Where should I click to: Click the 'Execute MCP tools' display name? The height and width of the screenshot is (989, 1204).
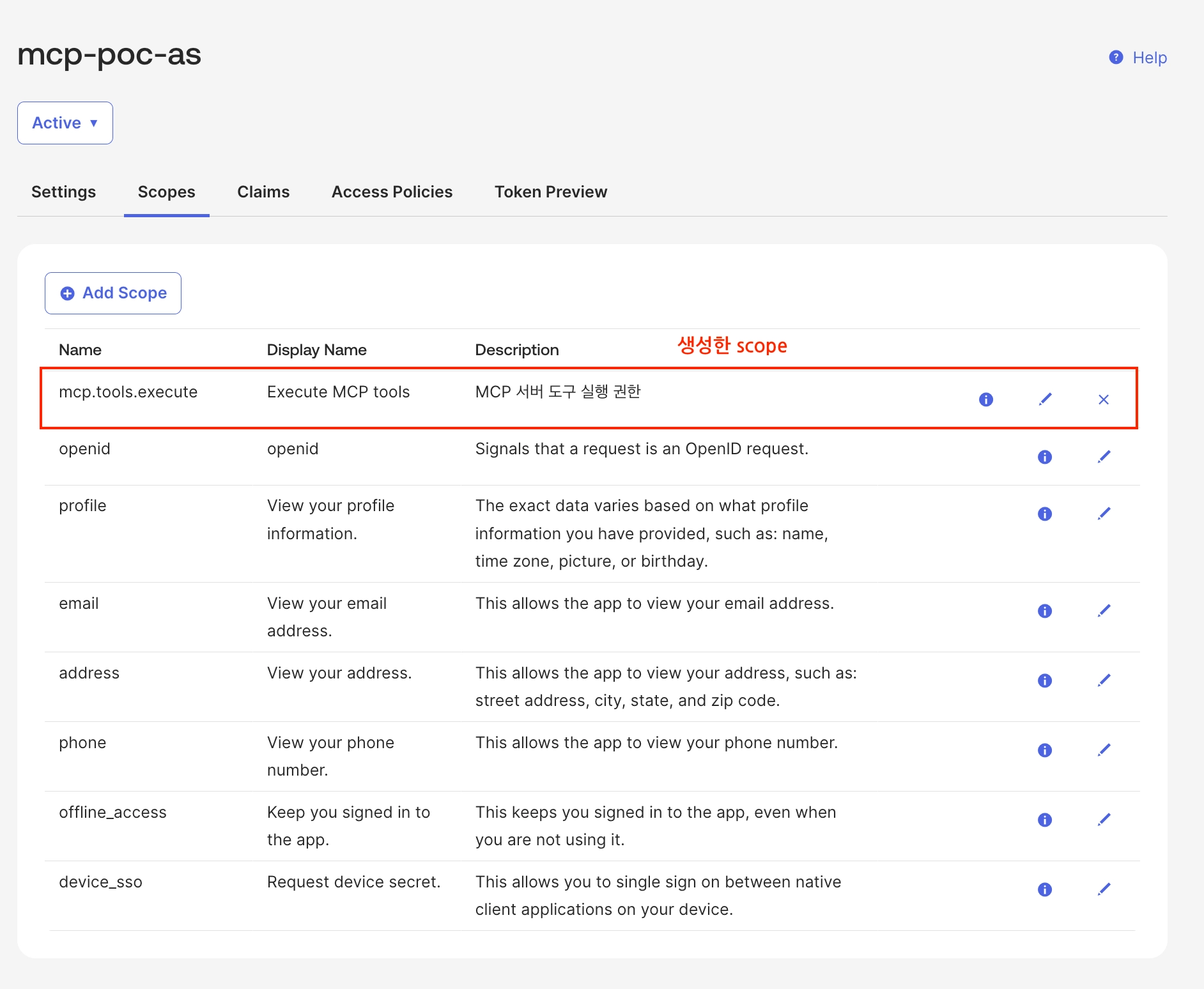pos(339,392)
